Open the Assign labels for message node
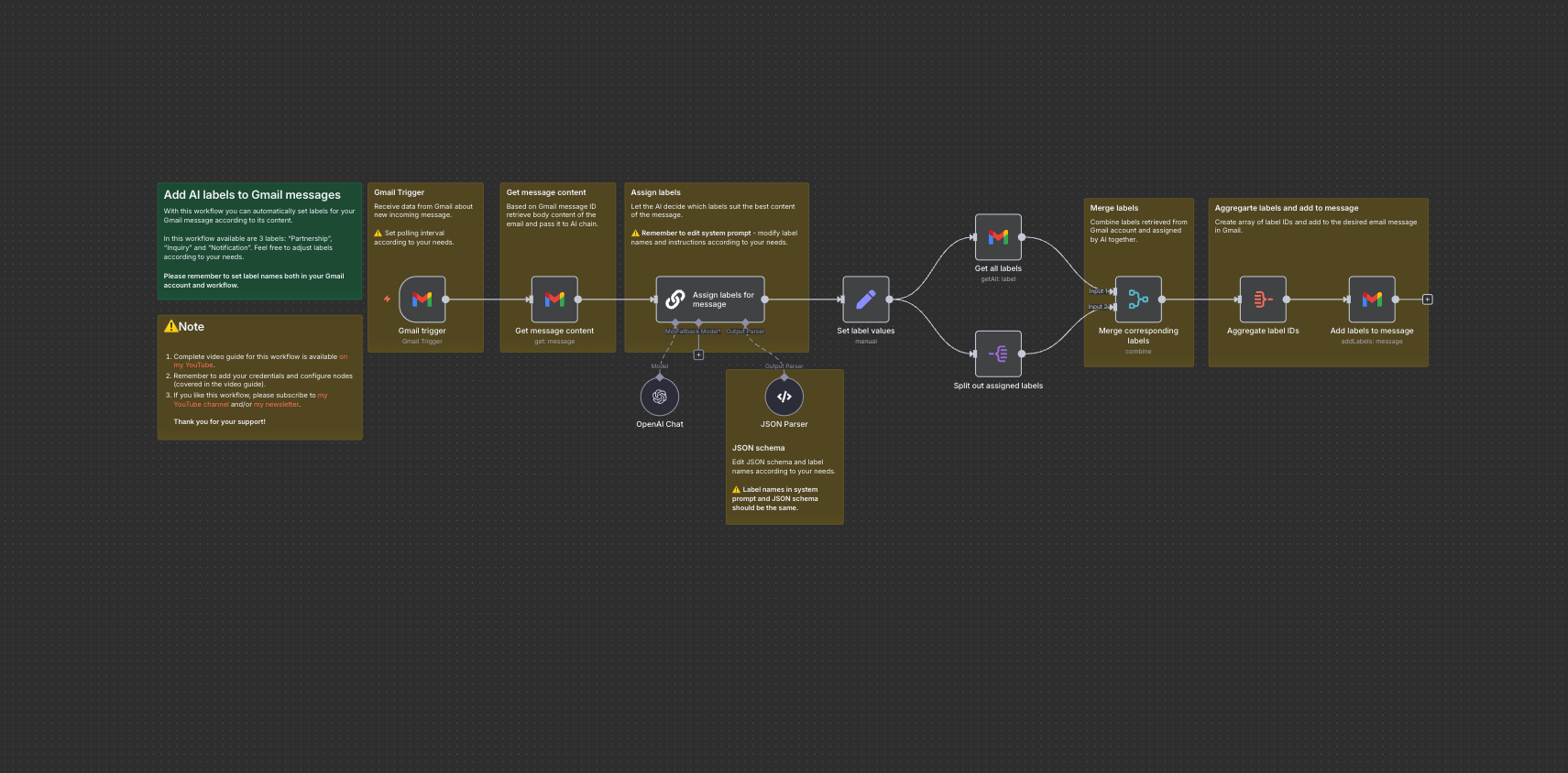This screenshot has width=1568, height=773. (710, 299)
